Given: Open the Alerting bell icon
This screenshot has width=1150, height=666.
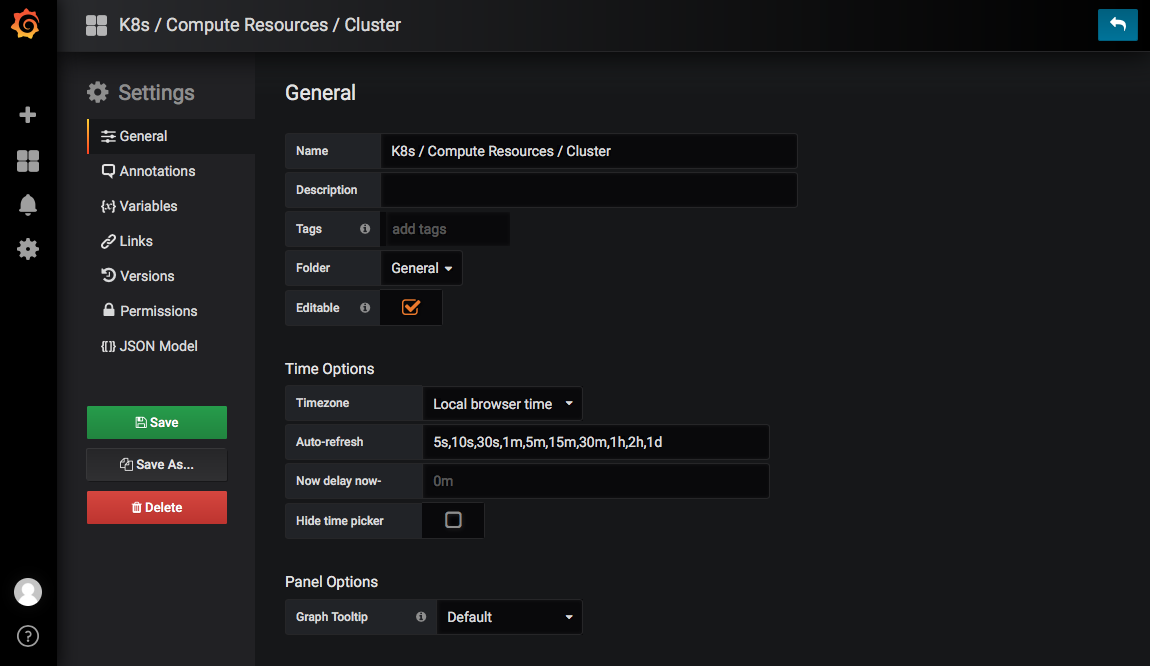Looking at the screenshot, I should coord(28,205).
